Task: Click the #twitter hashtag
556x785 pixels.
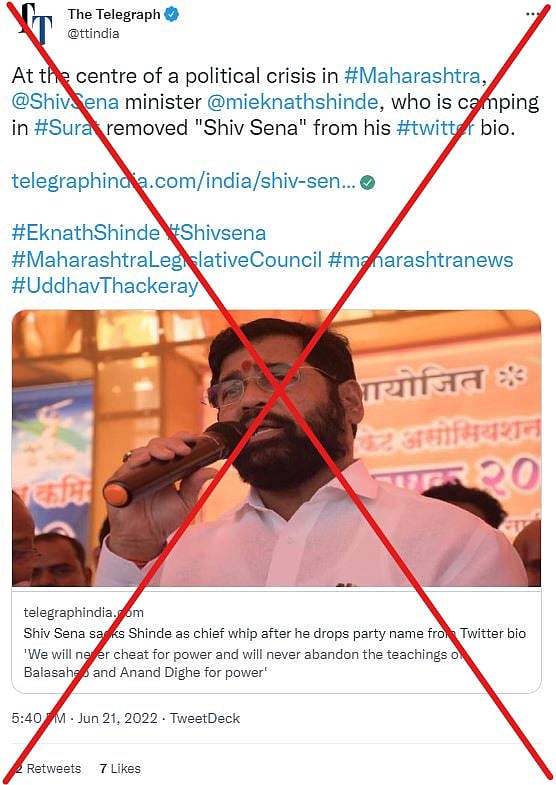Action: [x=435, y=128]
